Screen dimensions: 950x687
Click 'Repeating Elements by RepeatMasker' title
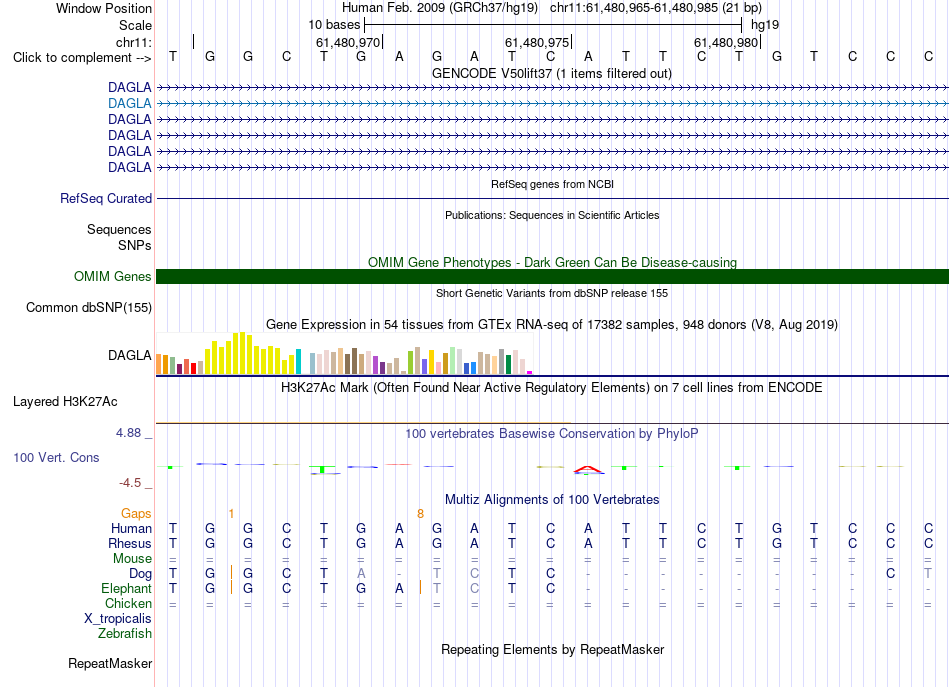[552, 649]
